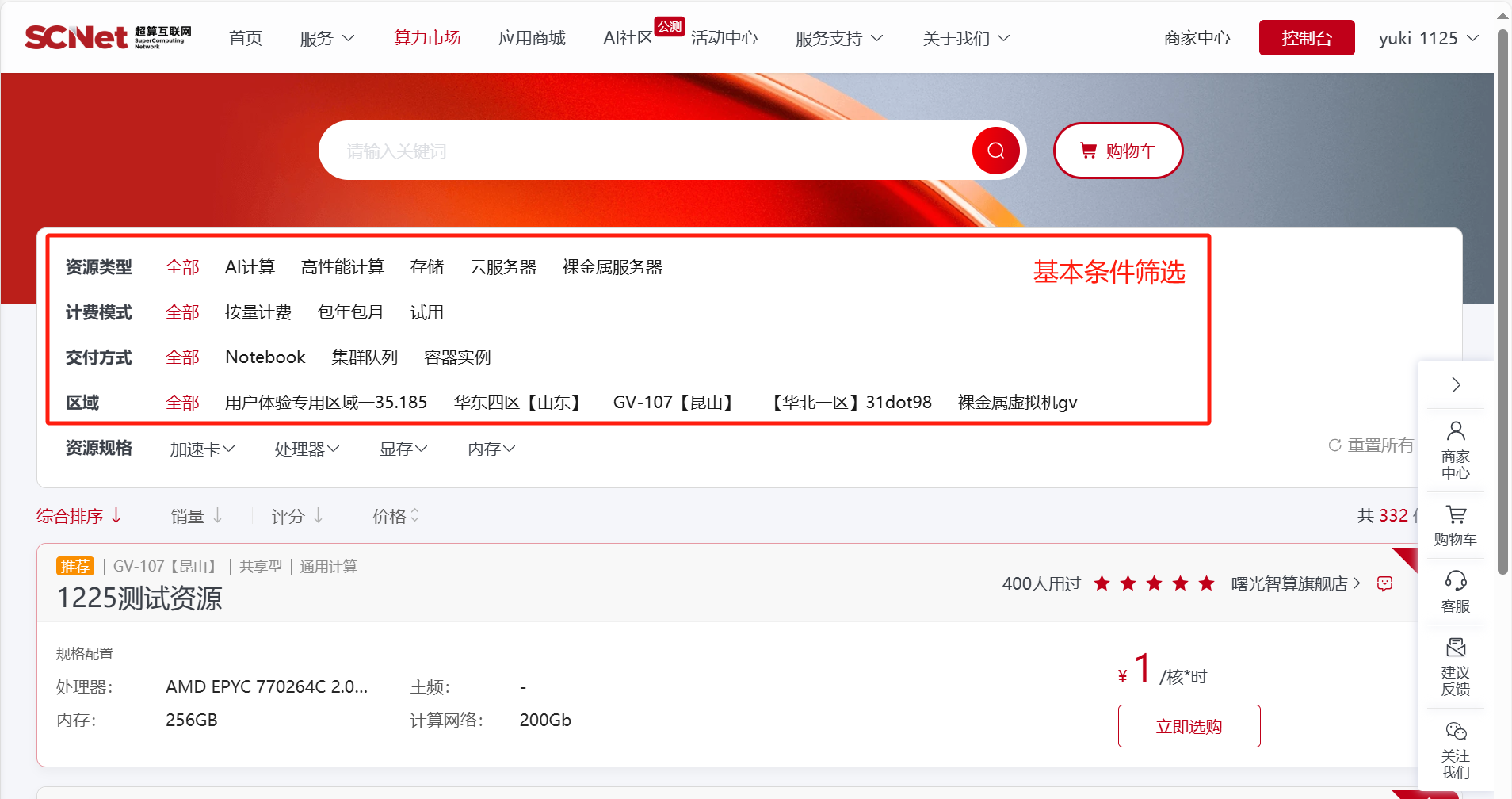The height and width of the screenshot is (799, 1512).
Task: Open 活动中心 navigation item
Action: [724, 38]
